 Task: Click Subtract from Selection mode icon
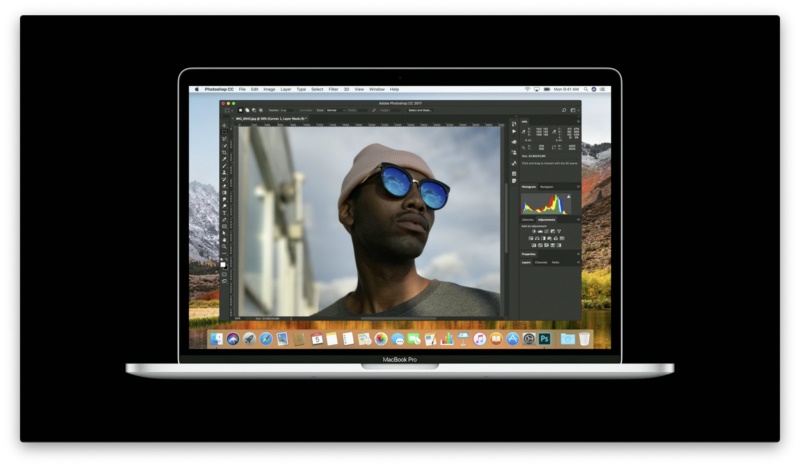[x=254, y=110]
